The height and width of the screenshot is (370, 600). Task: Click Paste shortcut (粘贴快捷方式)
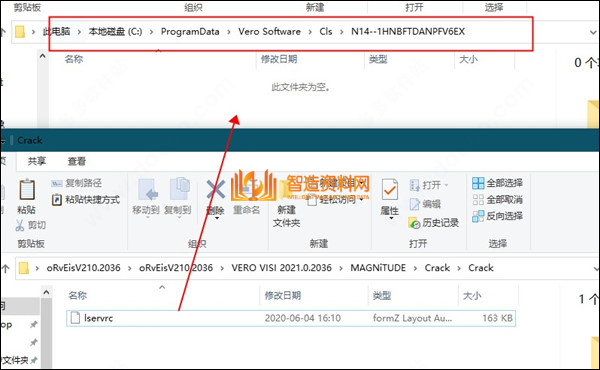[x=86, y=200]
